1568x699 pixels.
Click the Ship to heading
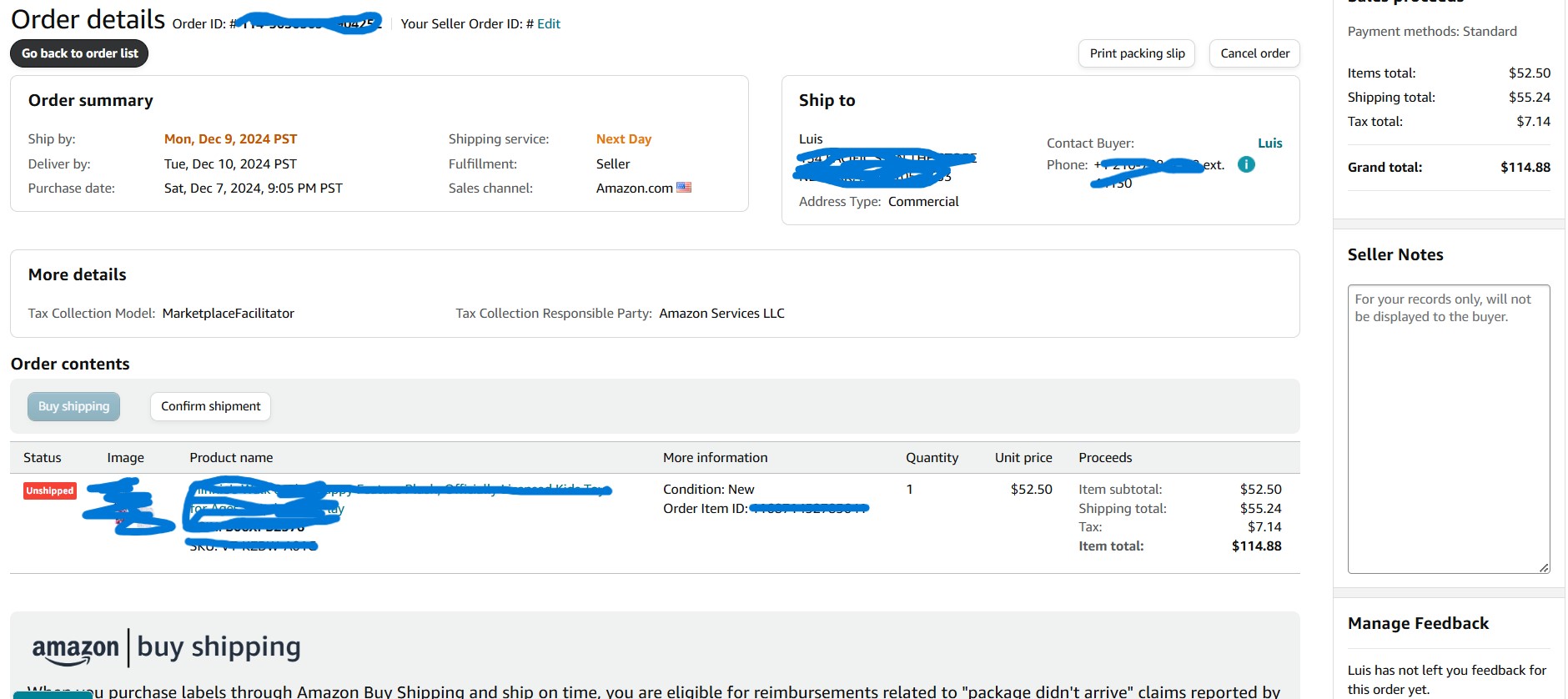pyautogui.click(x=827, y=101)
